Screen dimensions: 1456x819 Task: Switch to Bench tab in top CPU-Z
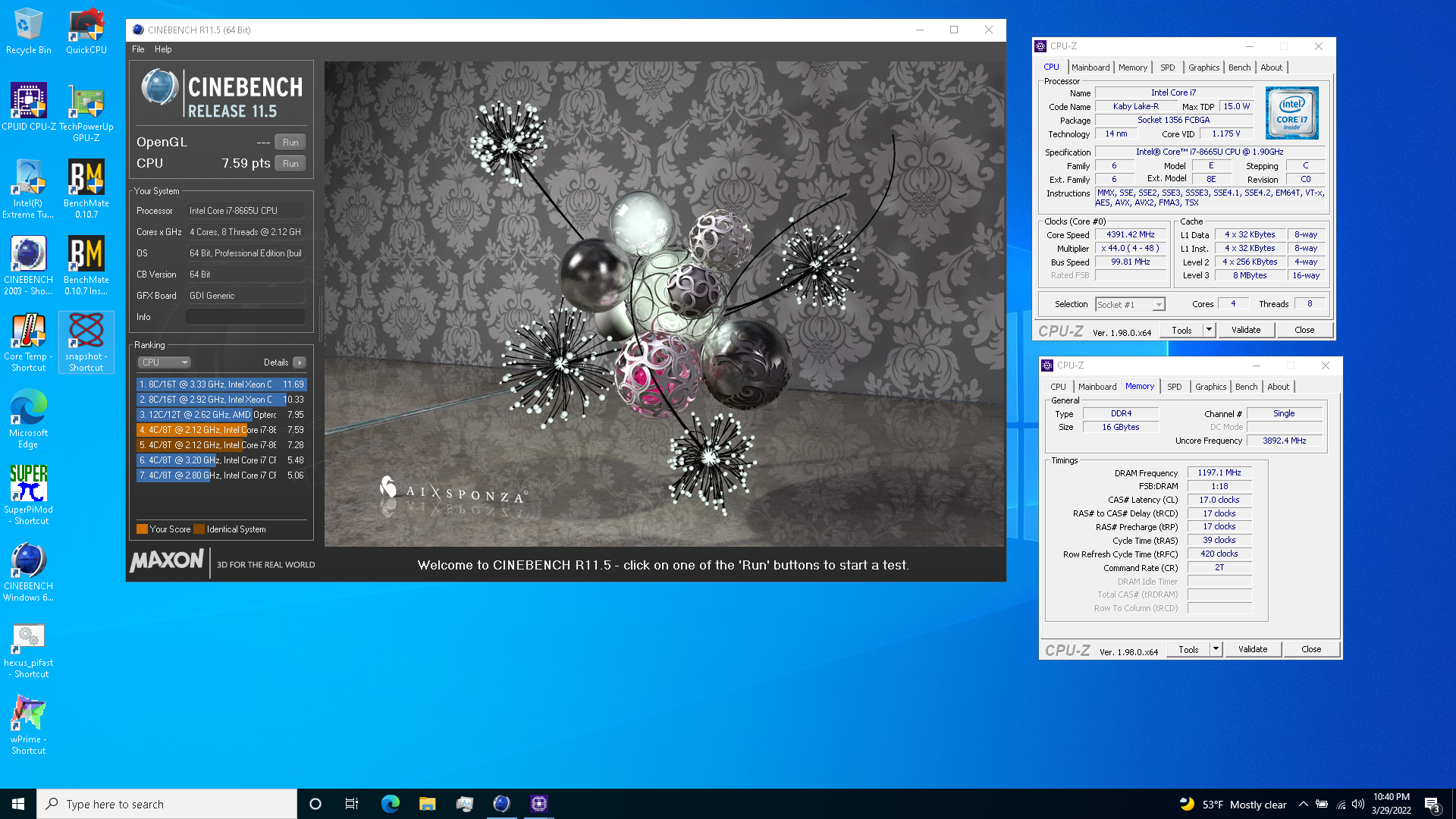[x=1240, y=67]
